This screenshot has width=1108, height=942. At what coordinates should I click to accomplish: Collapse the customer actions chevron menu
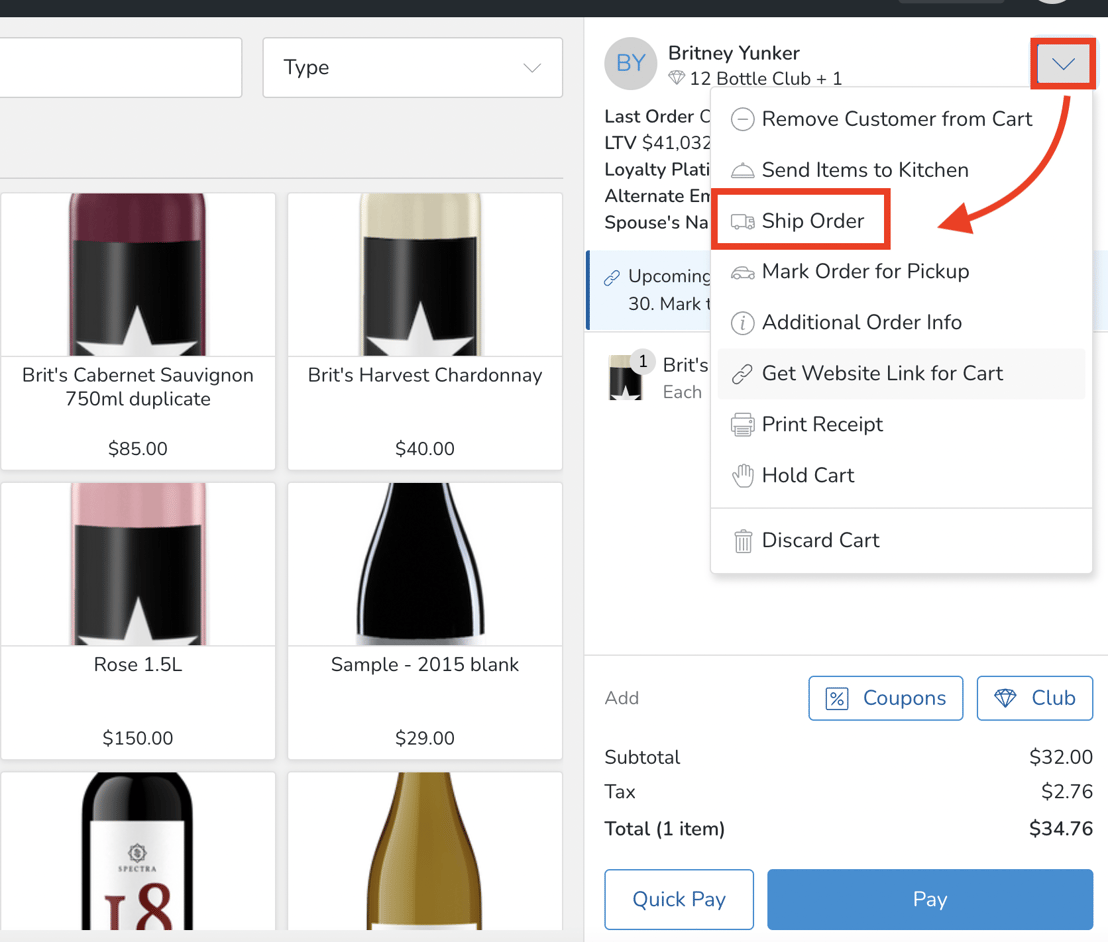point(1063,65)
